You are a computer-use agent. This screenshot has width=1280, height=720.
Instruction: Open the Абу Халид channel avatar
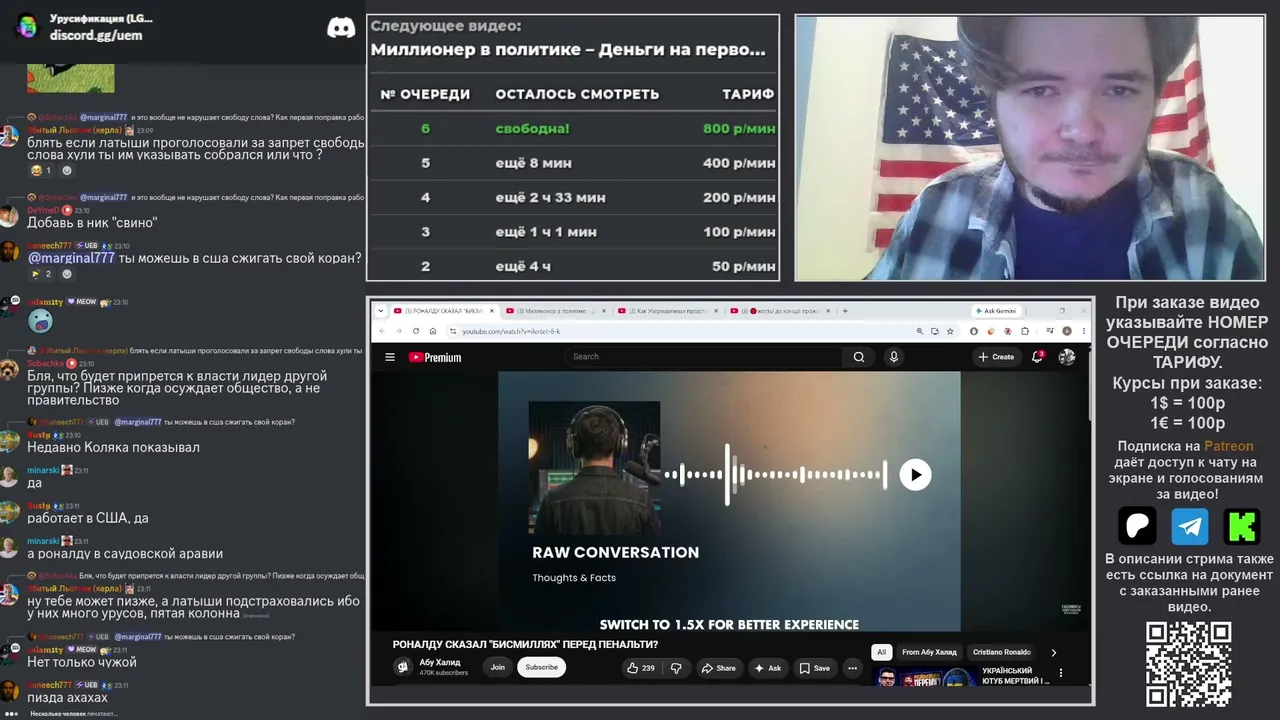tap(402, 667)
